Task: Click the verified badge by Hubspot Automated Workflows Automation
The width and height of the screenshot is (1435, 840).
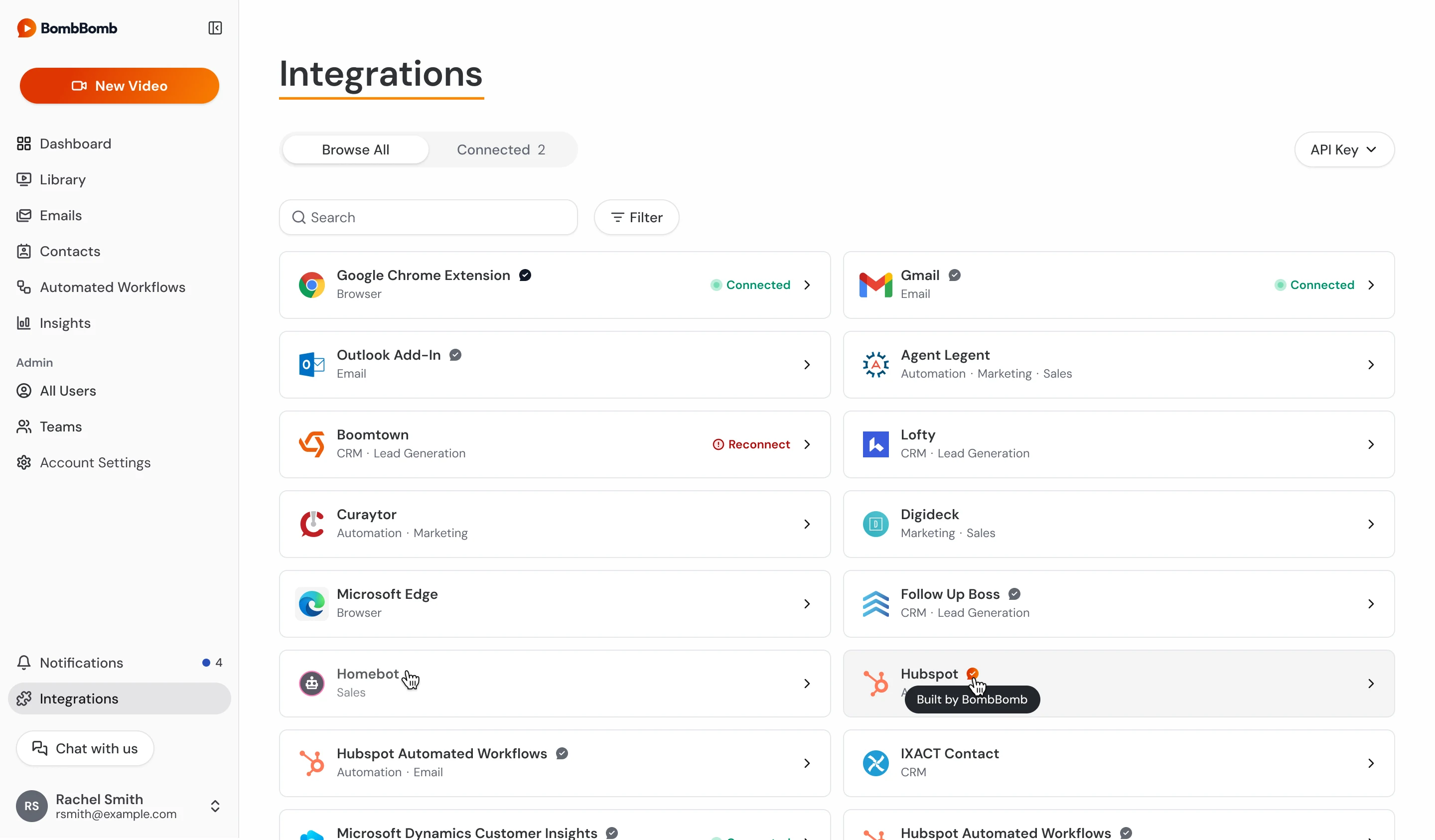Action: [x=562, y=753]
